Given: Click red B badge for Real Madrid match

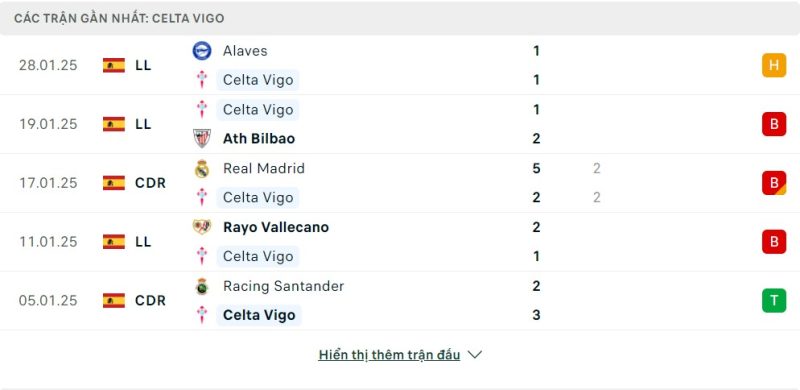Looking at the screenshot, I should pos(774,183).
